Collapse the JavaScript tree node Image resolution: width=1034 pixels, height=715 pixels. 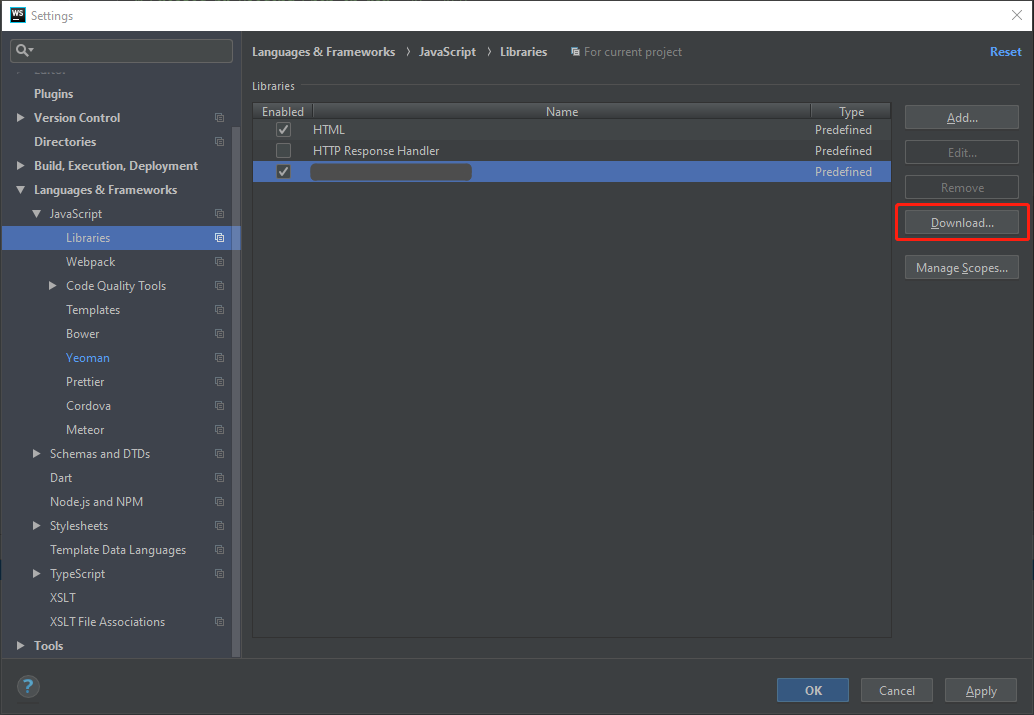coord(36,214)
